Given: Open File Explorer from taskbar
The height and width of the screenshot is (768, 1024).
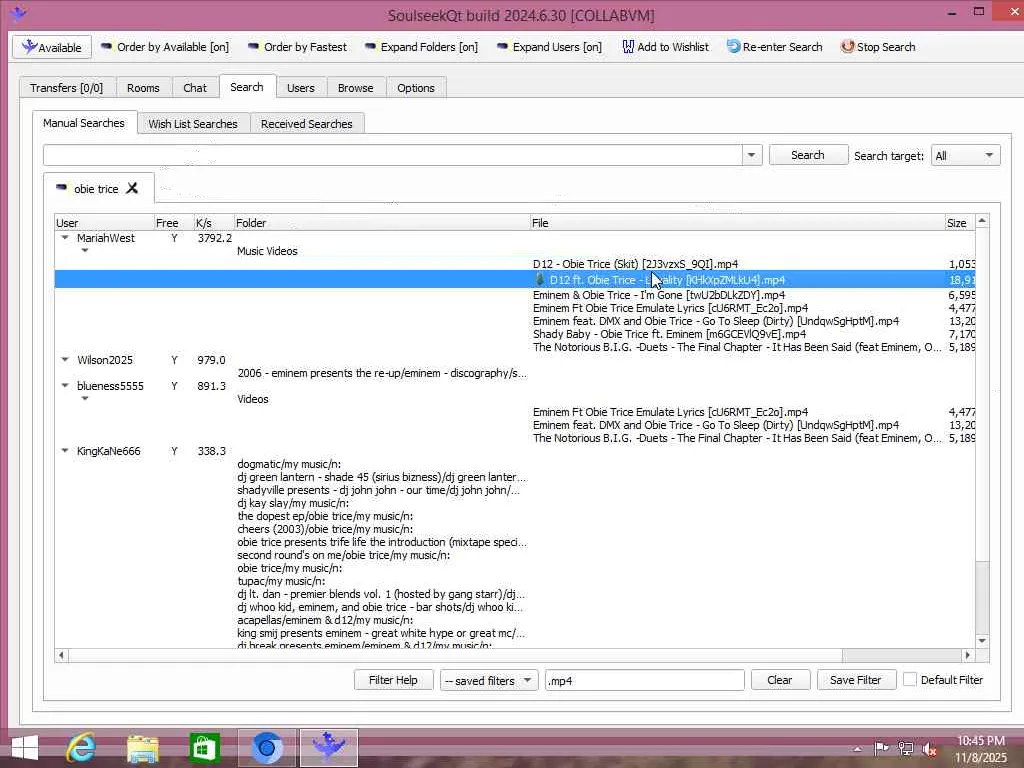Looking at the screenshot, I should pos(142,748).
